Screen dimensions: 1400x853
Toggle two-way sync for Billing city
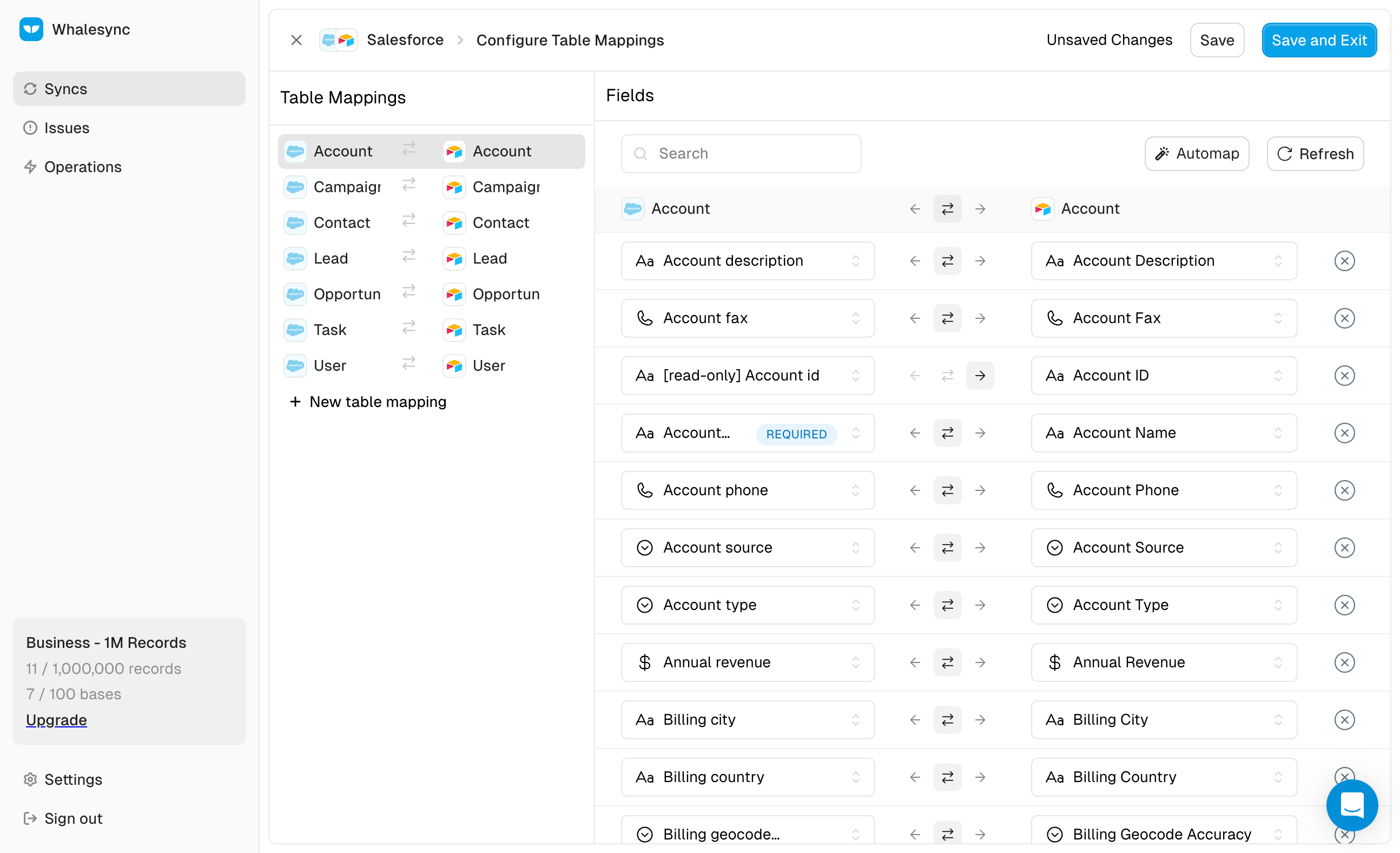tap(947, 720)
